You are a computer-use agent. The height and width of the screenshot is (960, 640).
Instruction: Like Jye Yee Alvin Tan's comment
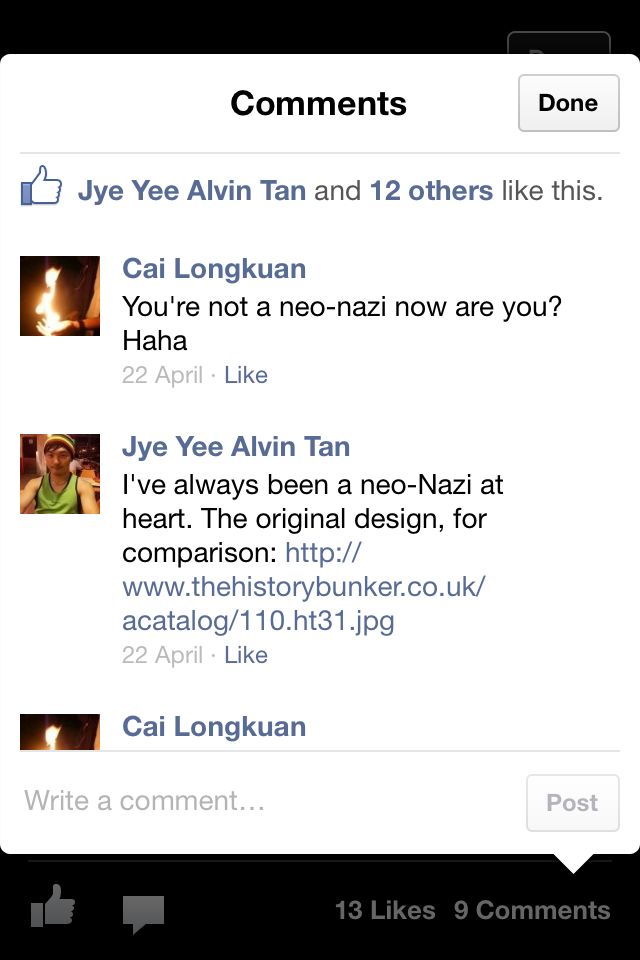pyautogui.click(x=246, y=655)
